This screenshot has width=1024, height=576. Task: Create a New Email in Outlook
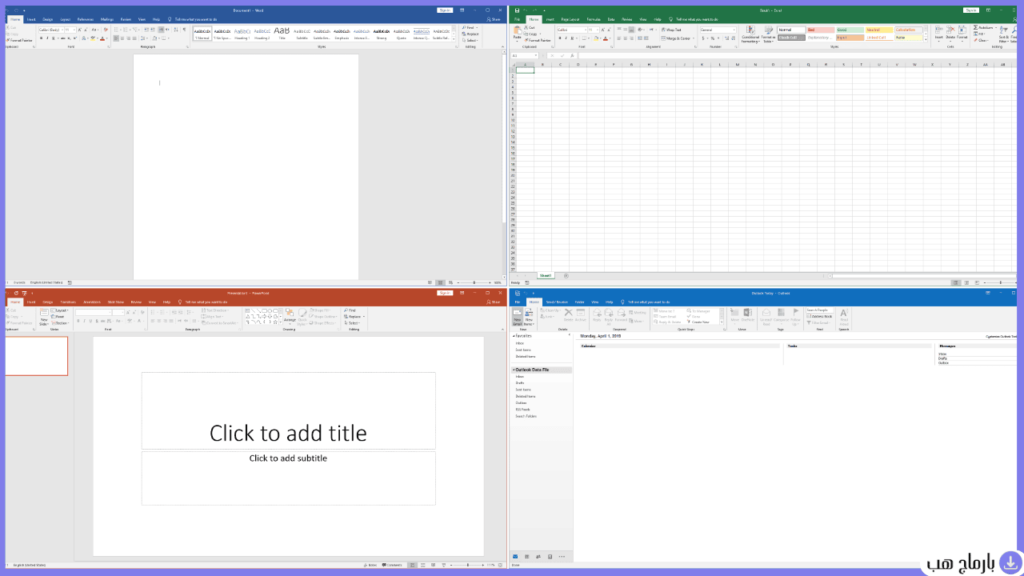click(517, 317)
